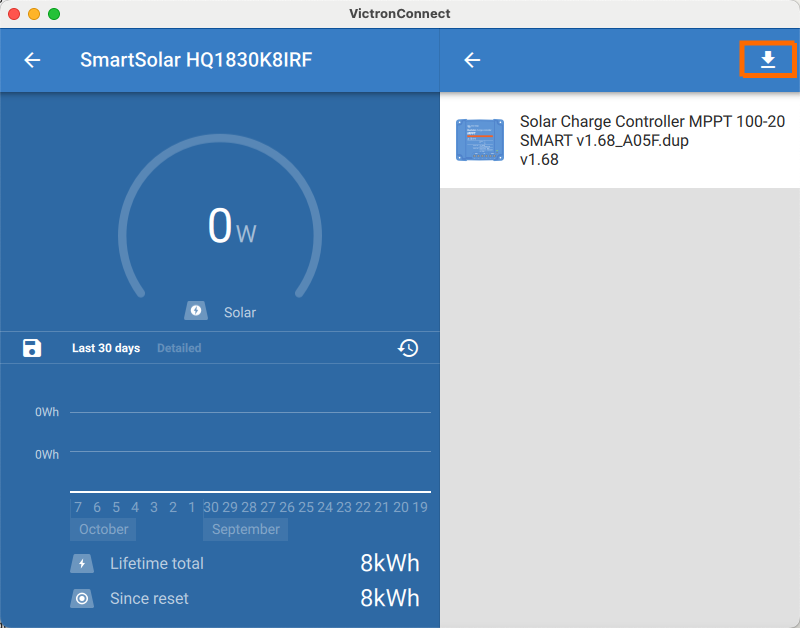Viewport: 800px width, 628px height.
Task: Click the Since reset circle icon
Action: (82, 599)
